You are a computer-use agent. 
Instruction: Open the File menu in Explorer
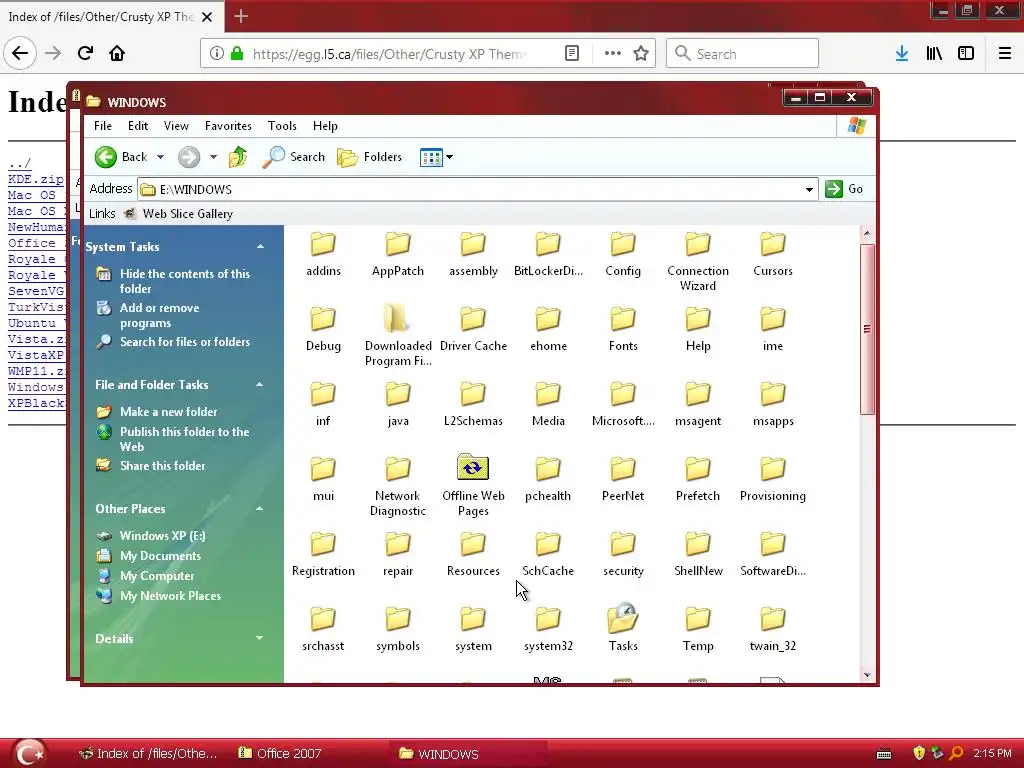click(103, 126)
